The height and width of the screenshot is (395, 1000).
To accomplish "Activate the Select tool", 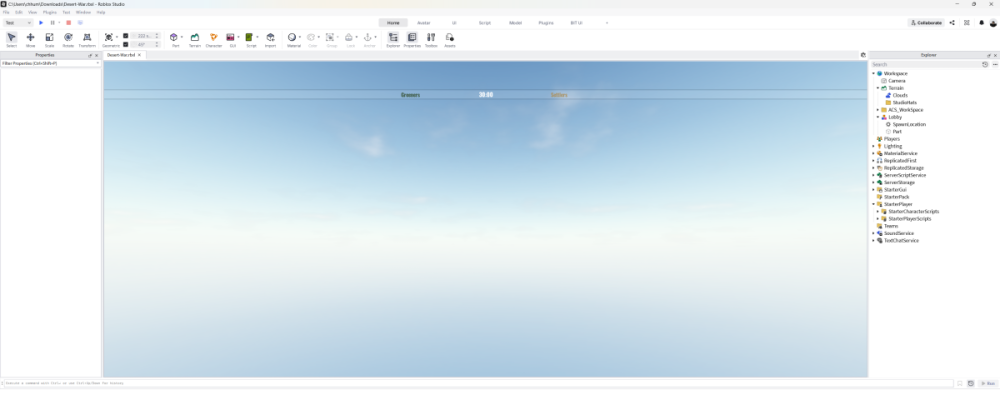I will click(11, 40).
